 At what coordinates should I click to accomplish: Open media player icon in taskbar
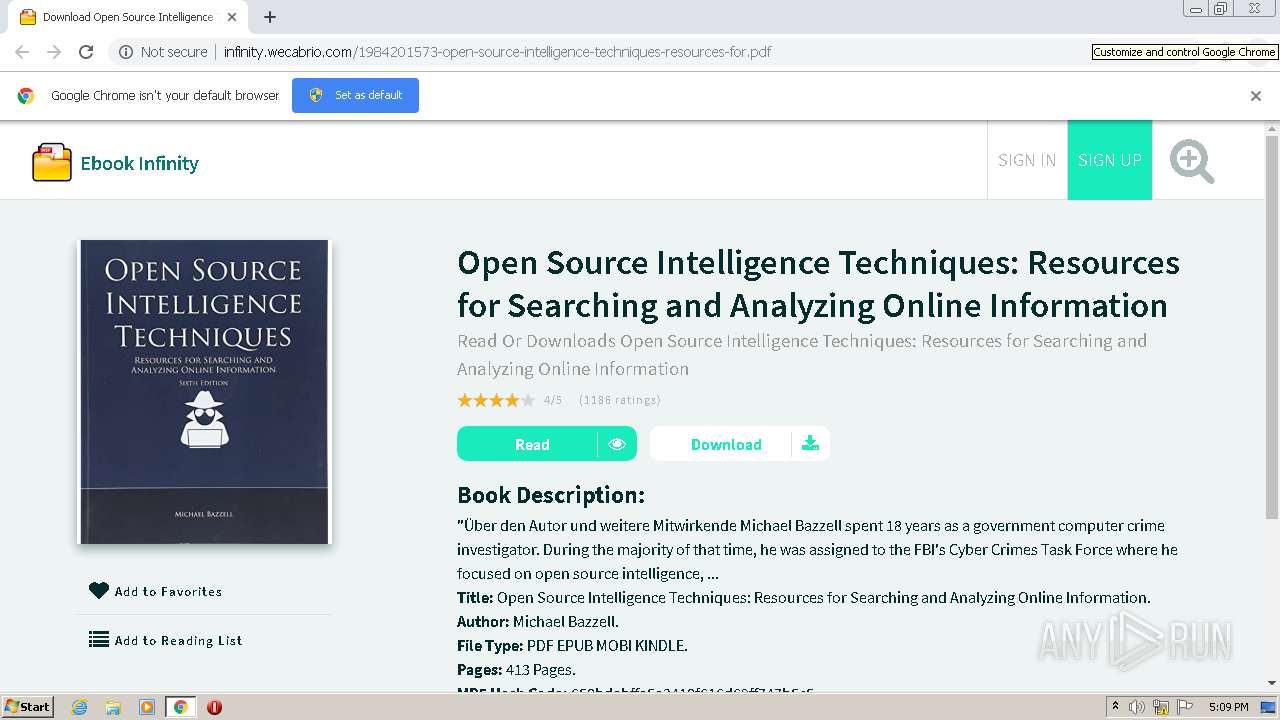[x=147, y=707]
